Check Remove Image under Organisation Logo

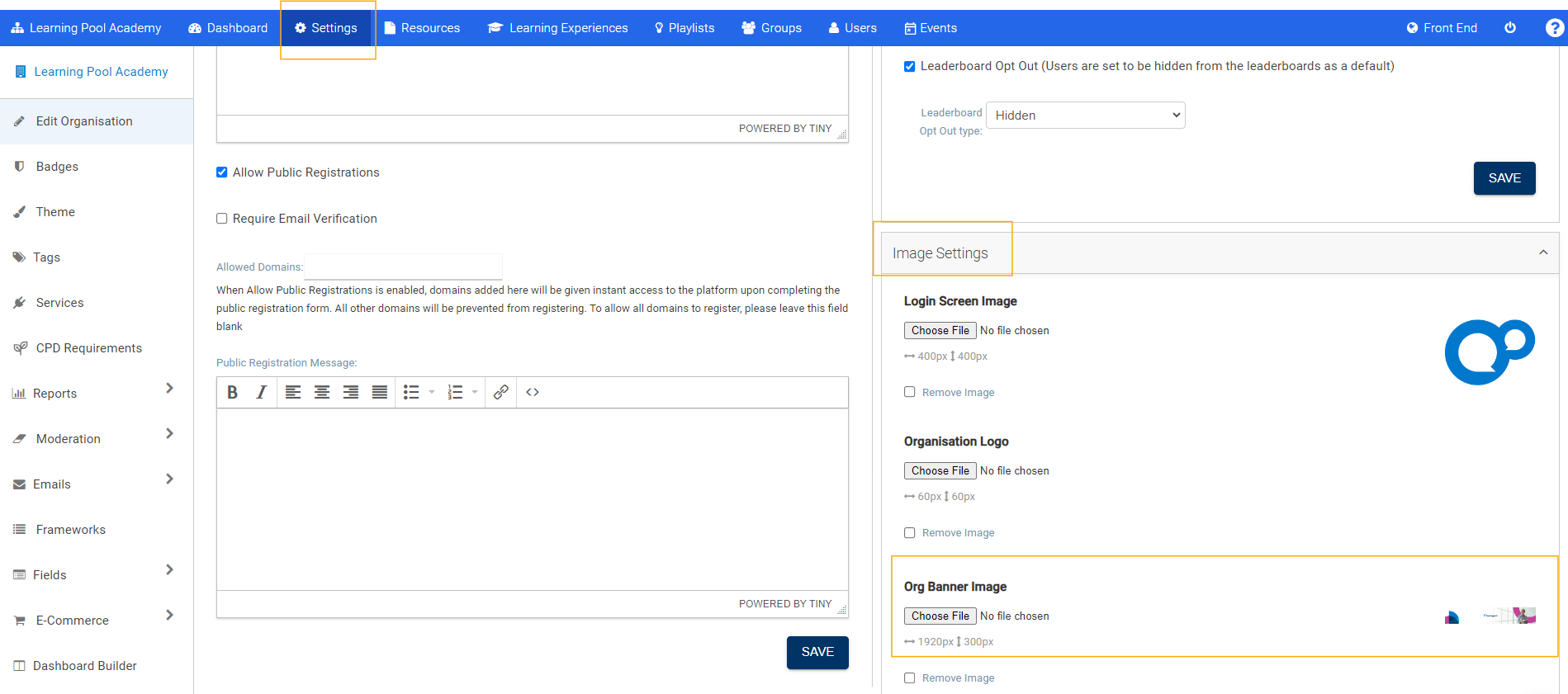click(x=910, y=533)
